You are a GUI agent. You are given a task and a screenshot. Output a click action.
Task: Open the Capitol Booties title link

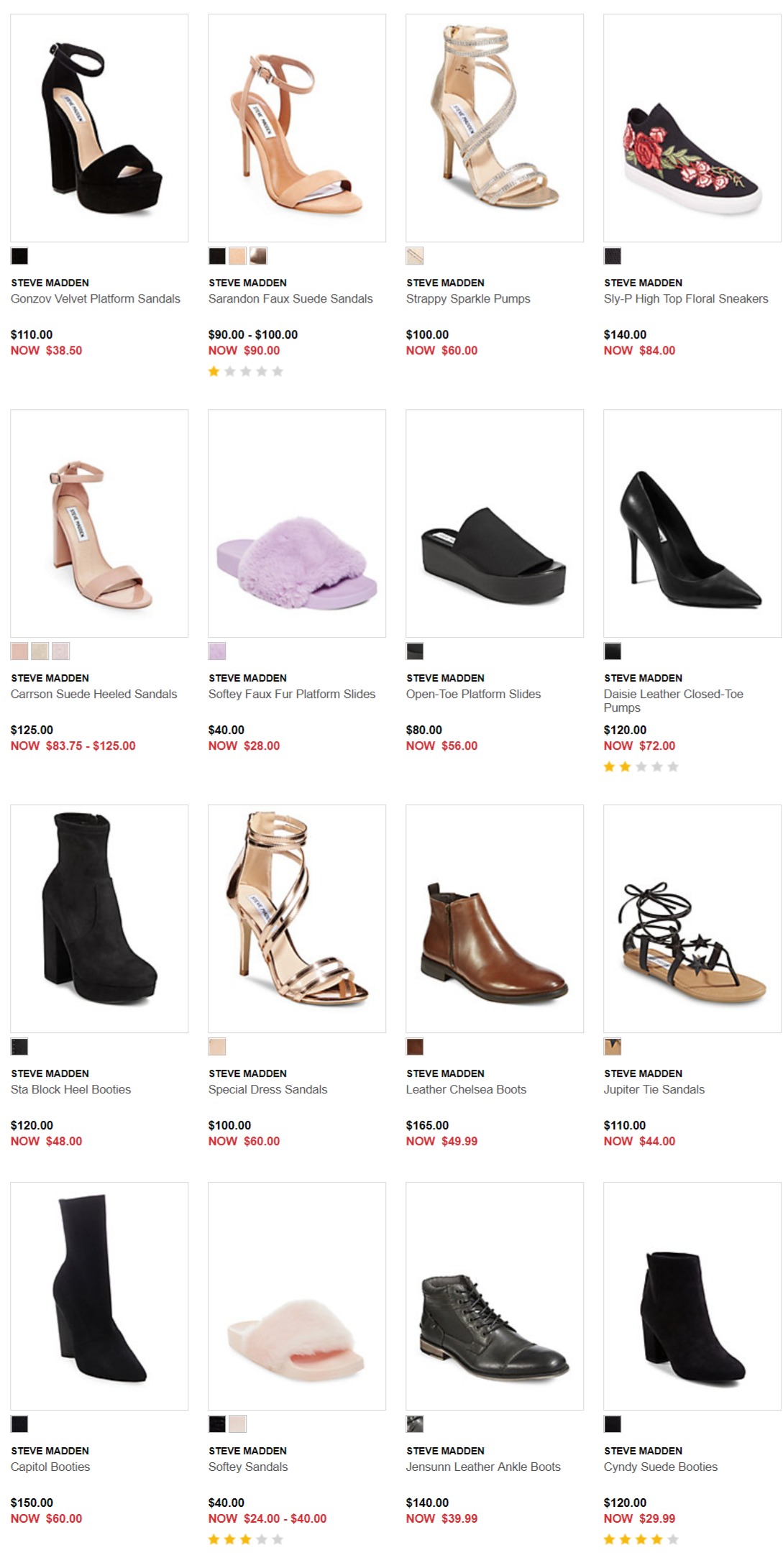click(50, 1467)
